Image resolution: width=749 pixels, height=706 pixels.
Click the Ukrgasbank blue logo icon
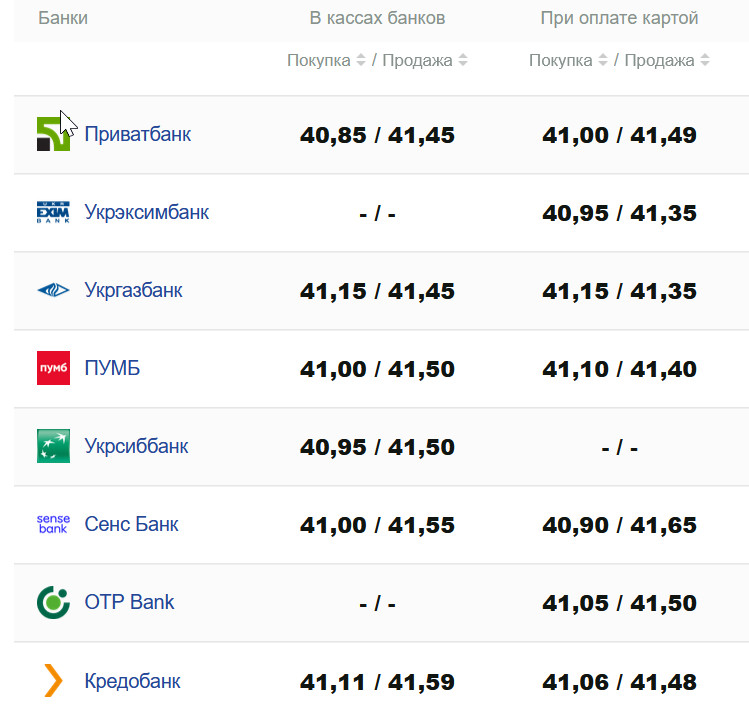(53, 290)
